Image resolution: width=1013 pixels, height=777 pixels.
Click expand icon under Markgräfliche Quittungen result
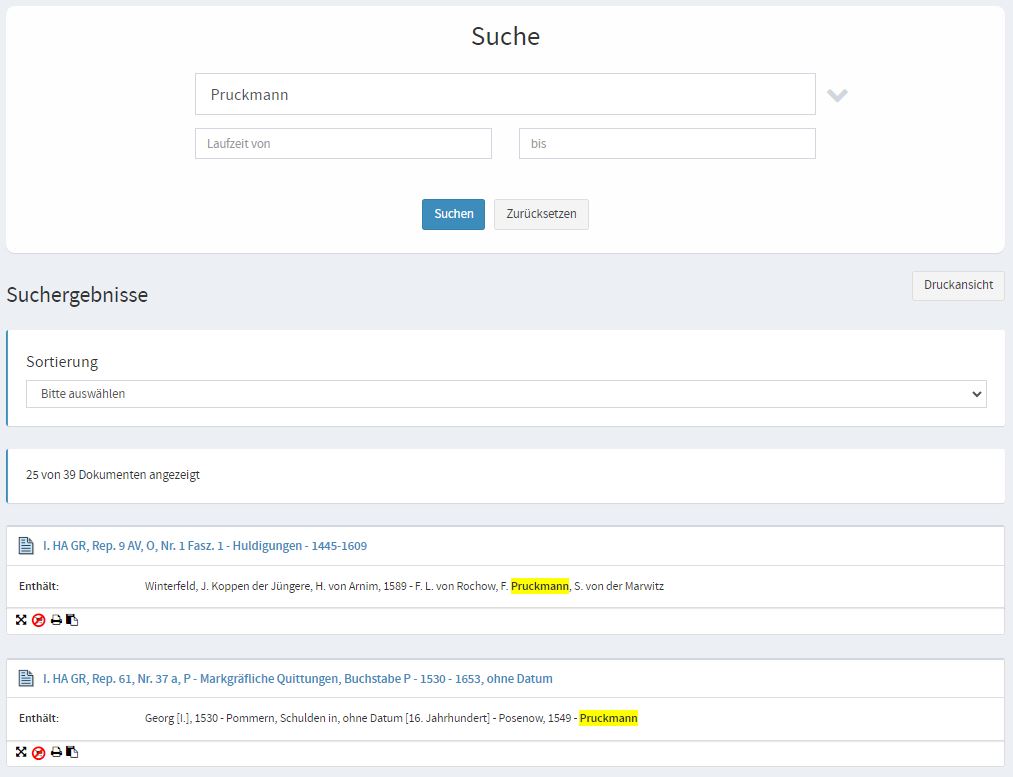click(21, 752)
